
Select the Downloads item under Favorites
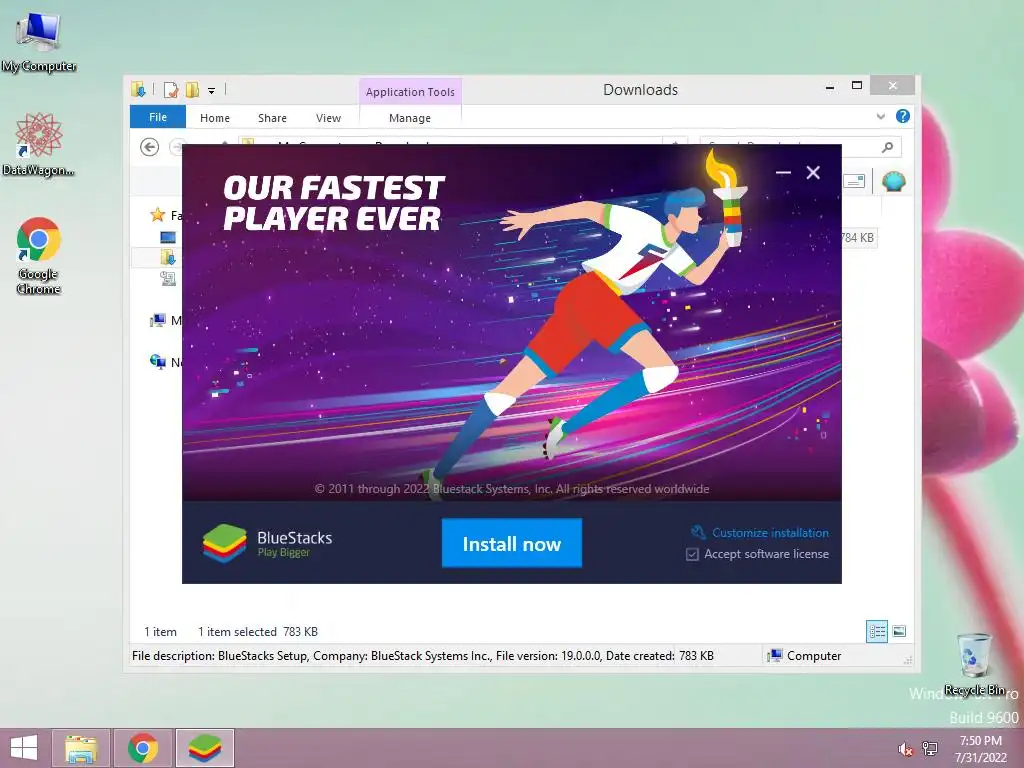pos(168,258)
